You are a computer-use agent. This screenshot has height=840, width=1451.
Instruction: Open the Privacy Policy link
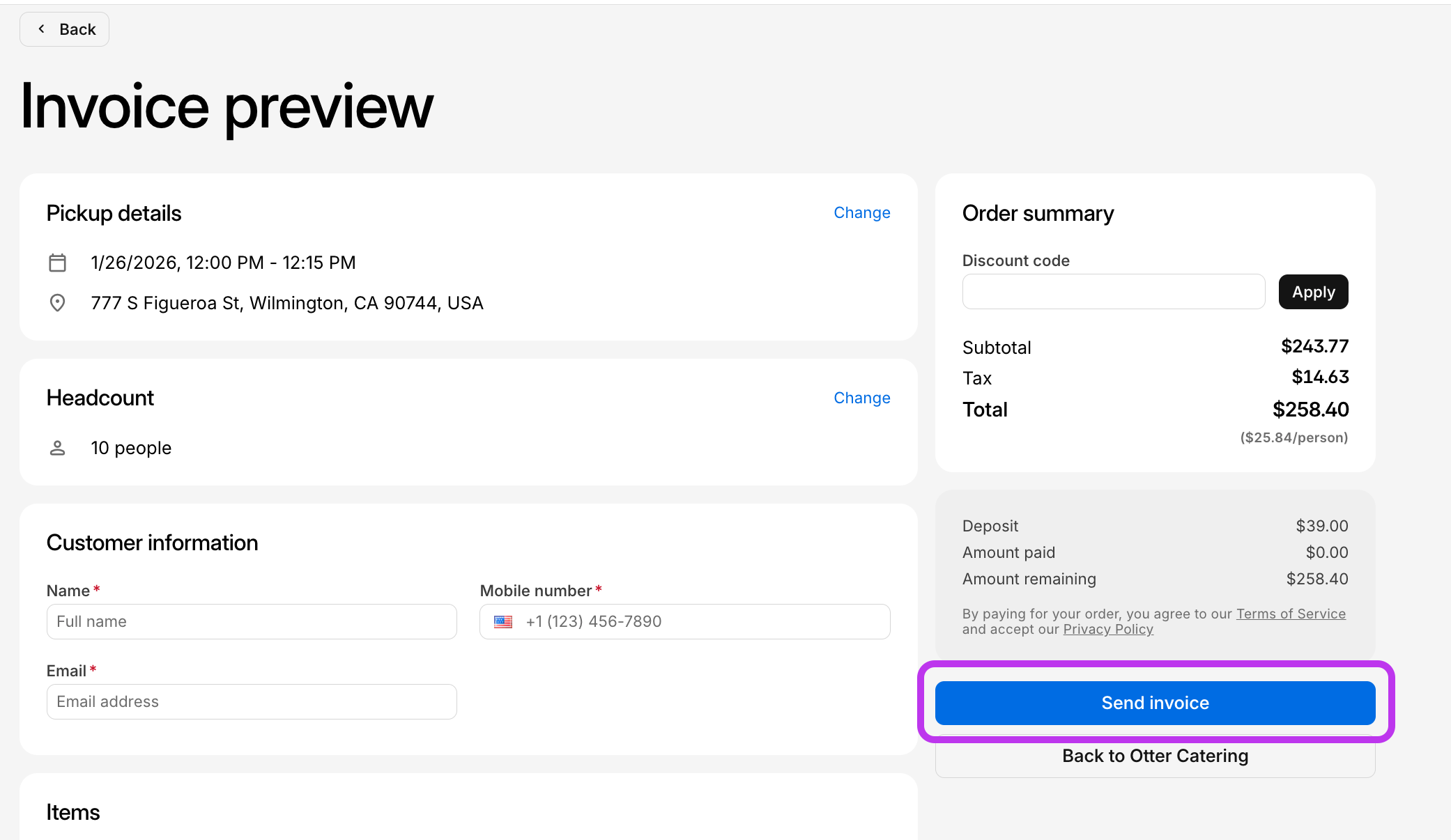pos(1107,629)
